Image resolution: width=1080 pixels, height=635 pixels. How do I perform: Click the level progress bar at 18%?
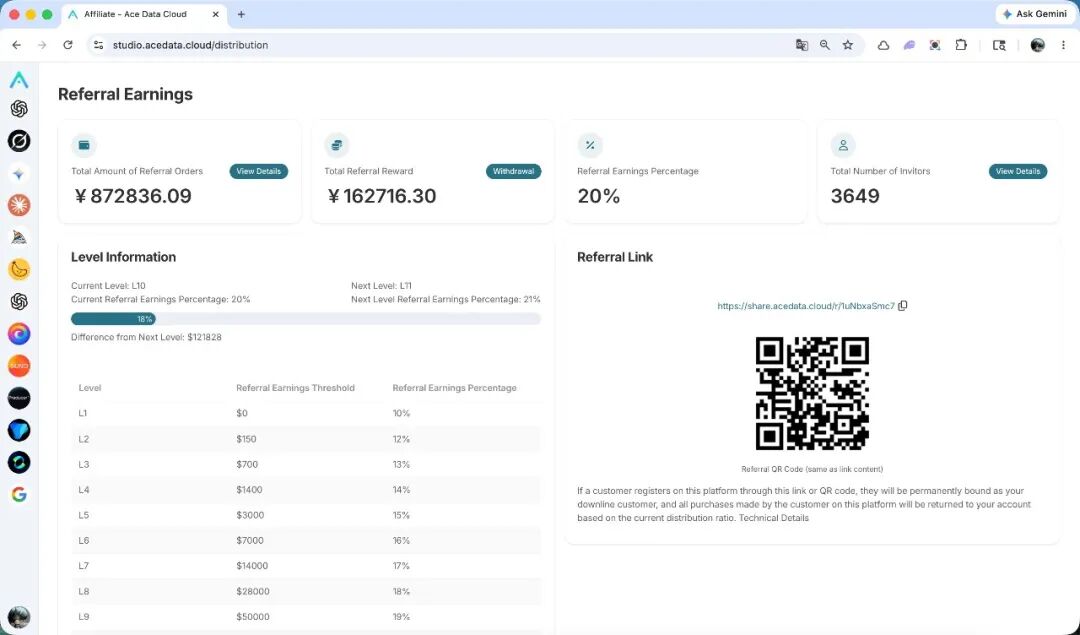306,319
